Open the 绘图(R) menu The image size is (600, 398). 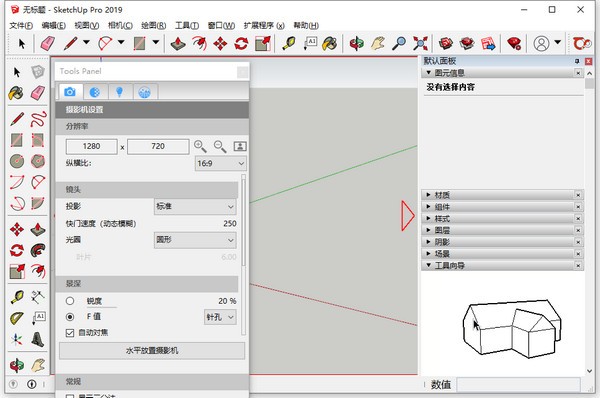pyautogui.click(x=153, y=26)
